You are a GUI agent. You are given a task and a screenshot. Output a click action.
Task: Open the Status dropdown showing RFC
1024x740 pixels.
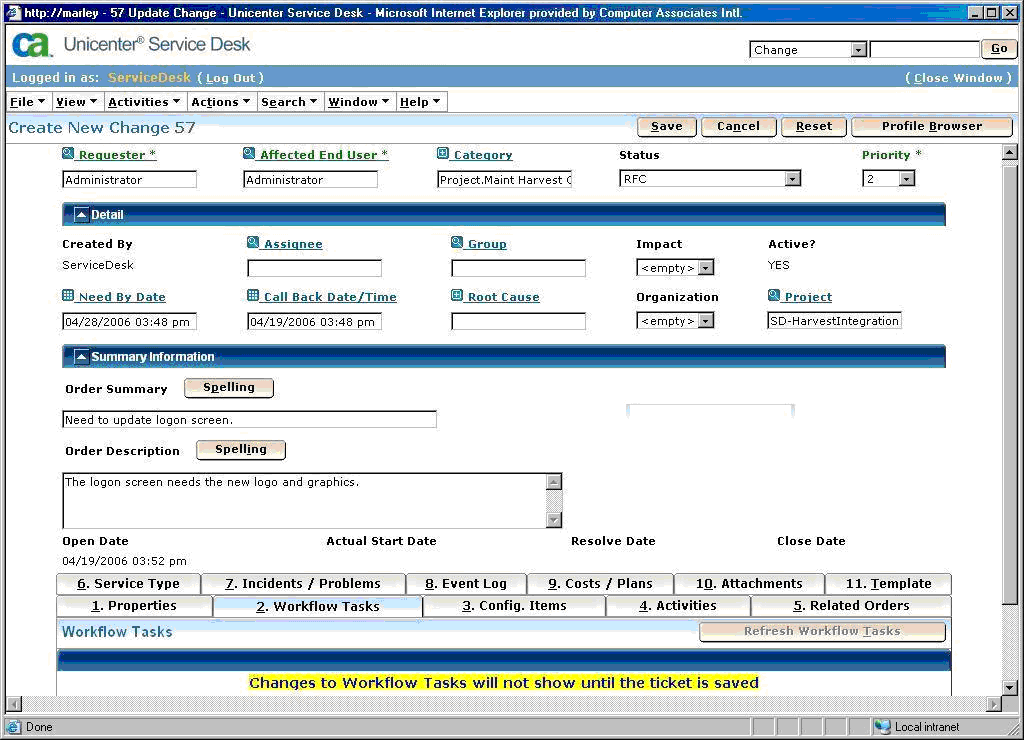click(794, 178)
